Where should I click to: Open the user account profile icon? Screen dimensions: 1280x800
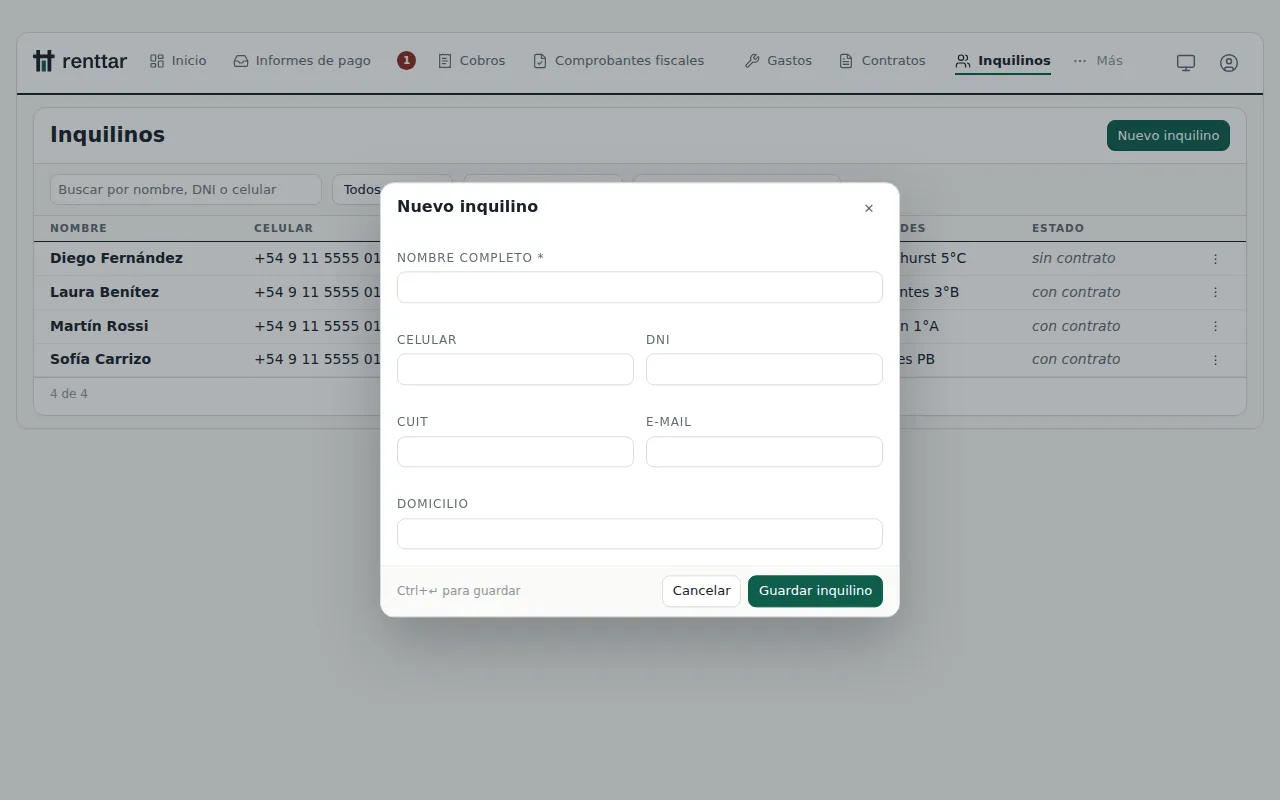pyautogui.click(x=1229, y=62)
